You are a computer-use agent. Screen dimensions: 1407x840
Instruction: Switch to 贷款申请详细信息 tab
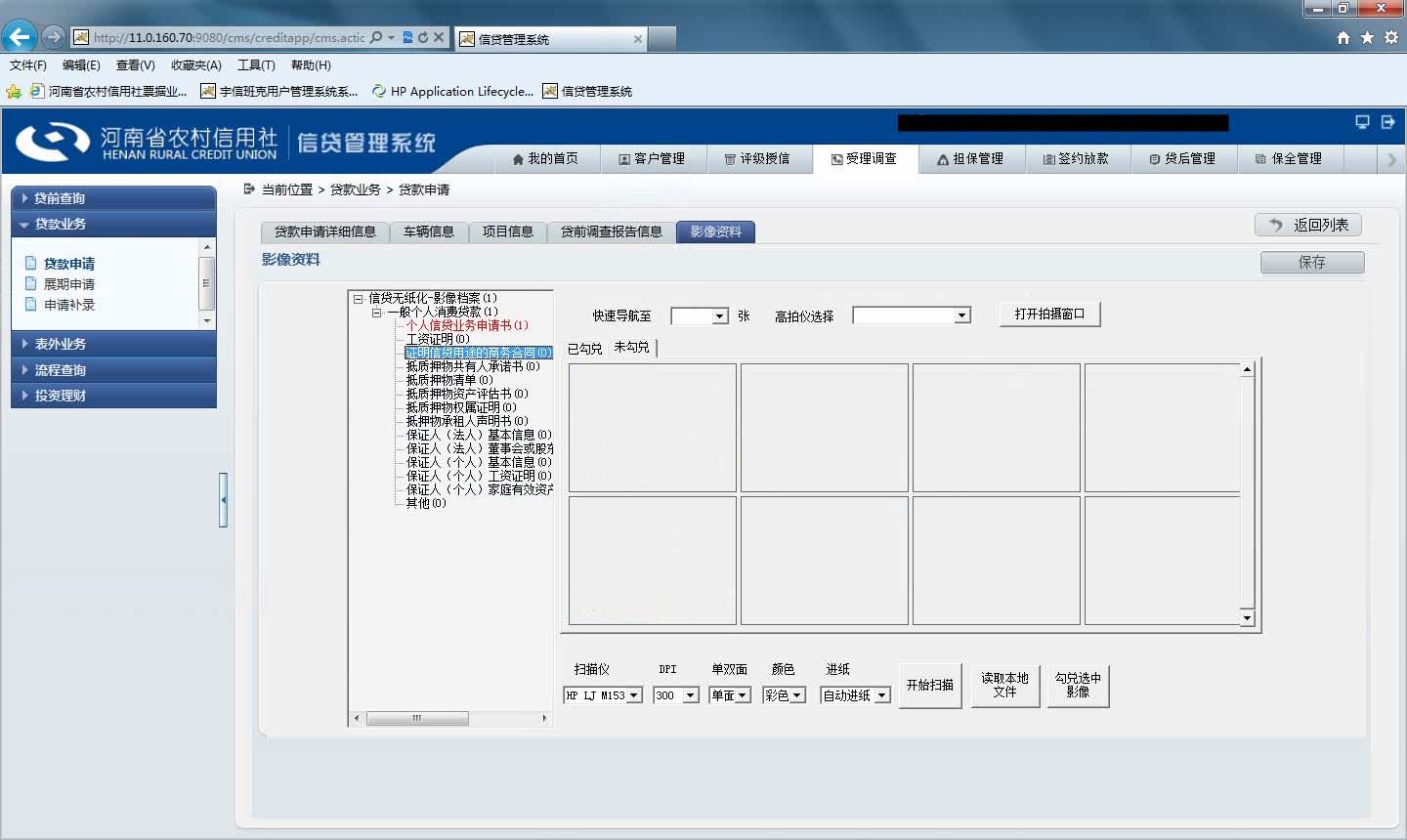325,231
